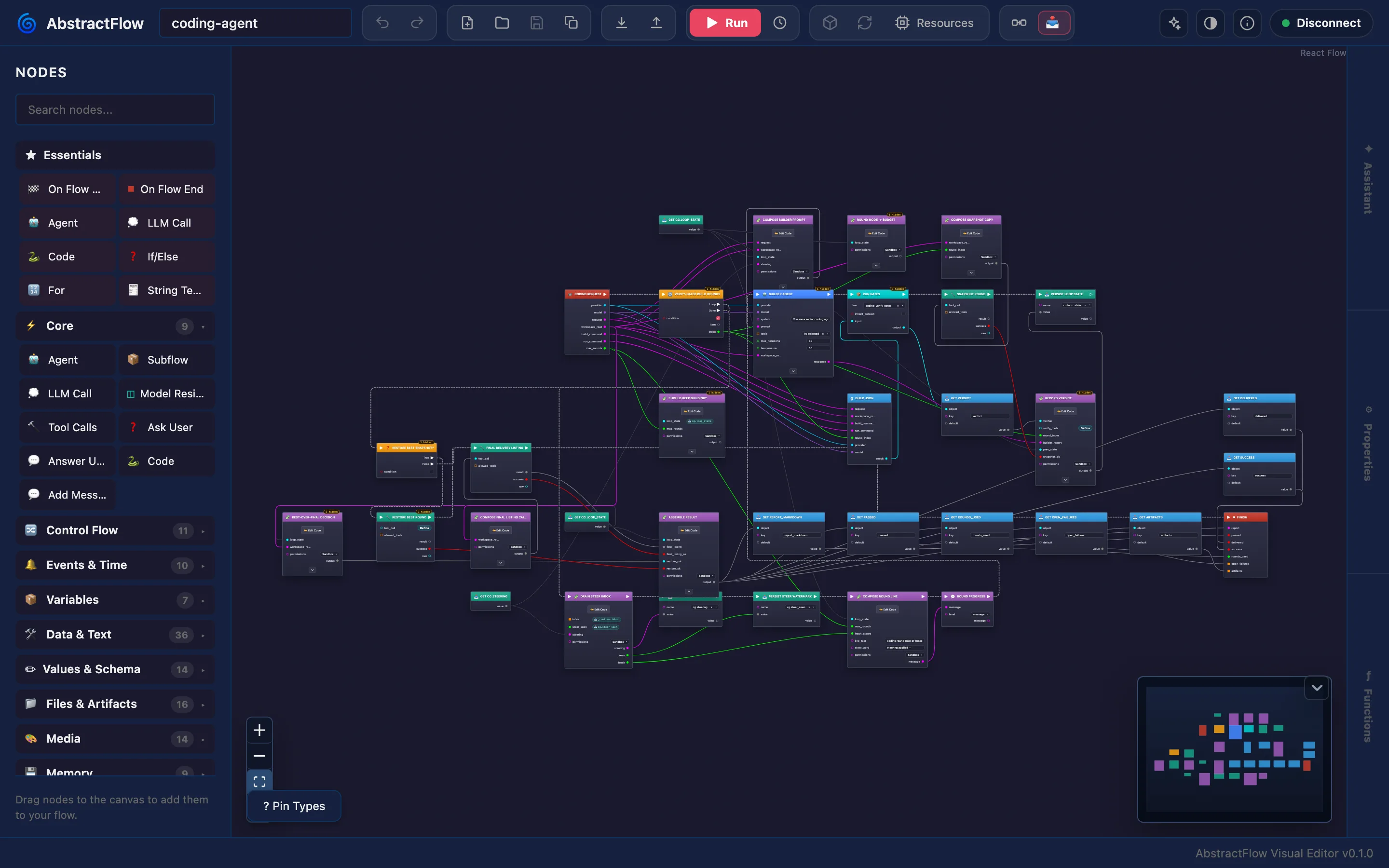Screen dimensions: 1389x868
Task: Select the String Te... node
Action: click(x=167, y=290)
